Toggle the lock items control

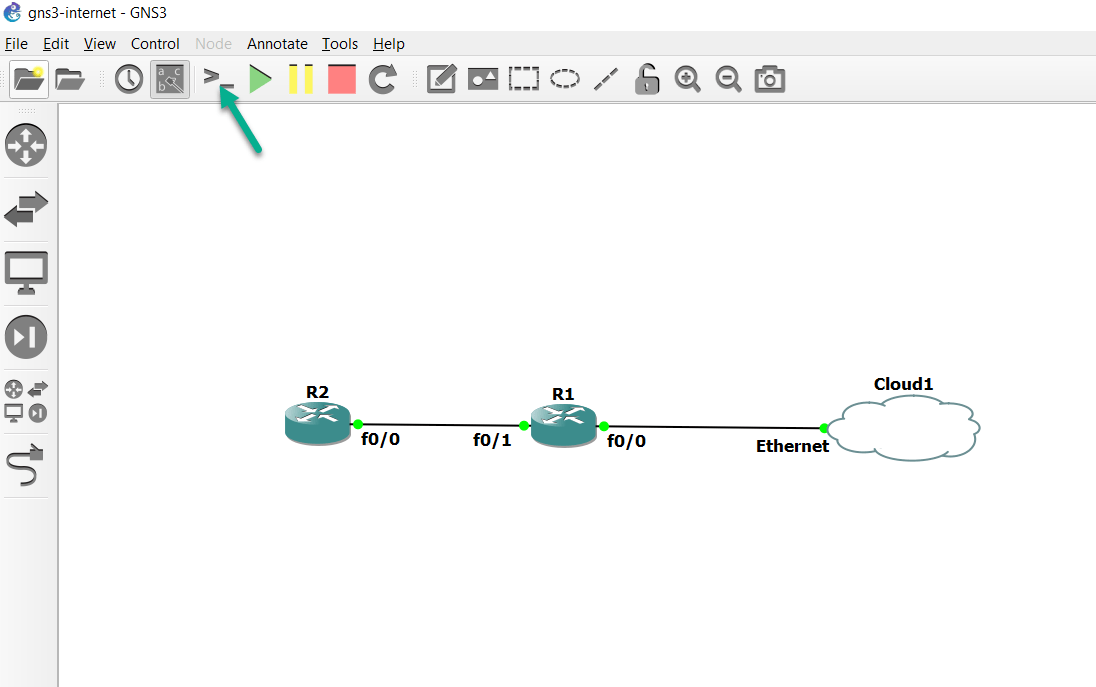646,78
